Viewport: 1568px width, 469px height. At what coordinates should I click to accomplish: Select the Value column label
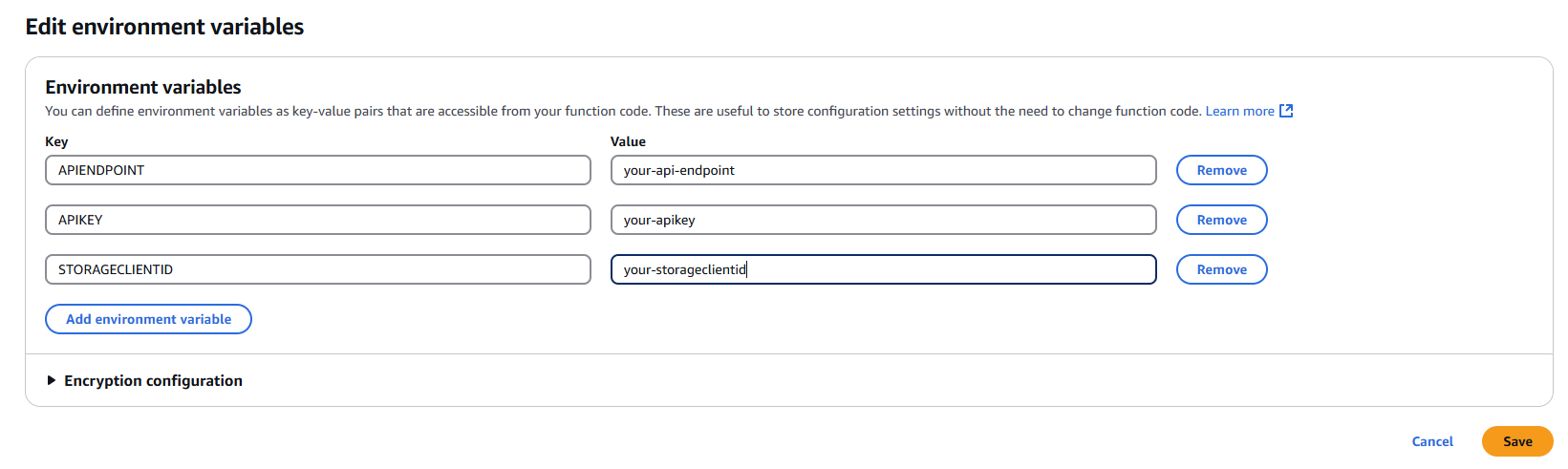coord(628,141)
